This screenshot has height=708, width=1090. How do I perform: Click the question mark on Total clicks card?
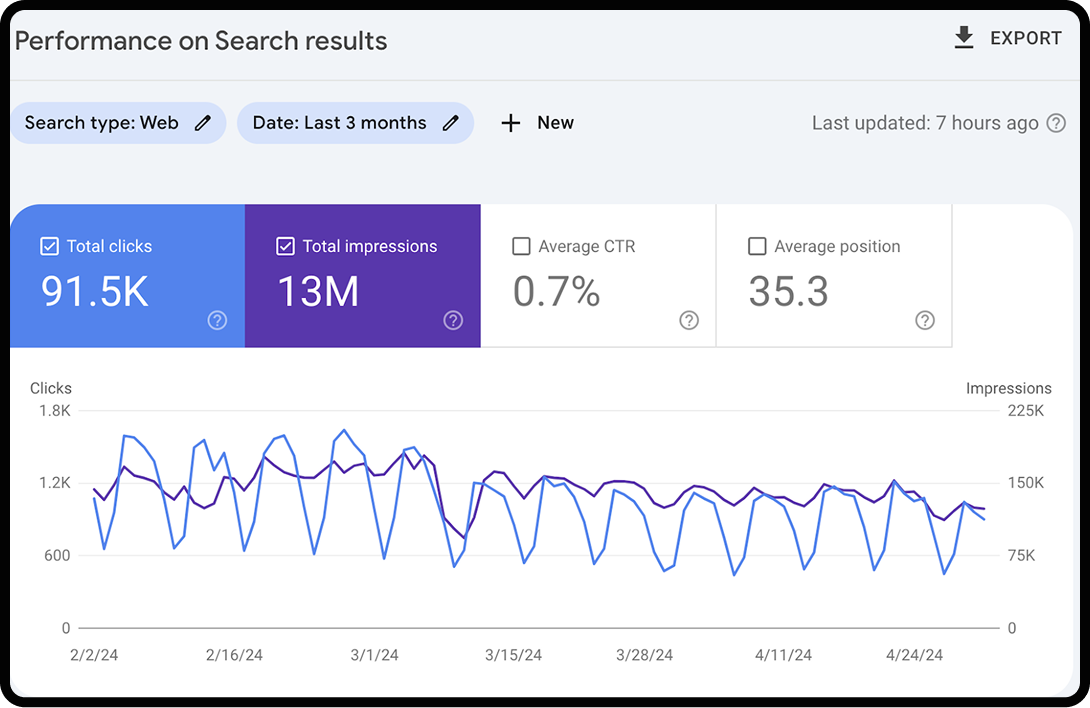tap(217, 320)
